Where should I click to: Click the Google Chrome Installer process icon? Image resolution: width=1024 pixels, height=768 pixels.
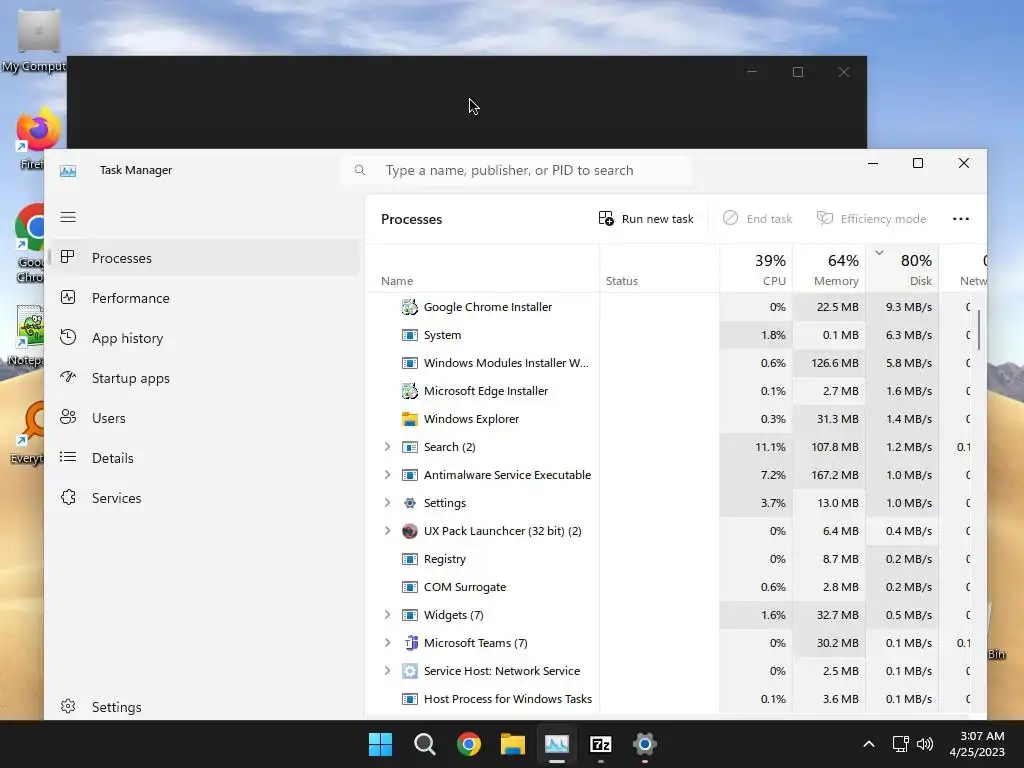(409, 307)
